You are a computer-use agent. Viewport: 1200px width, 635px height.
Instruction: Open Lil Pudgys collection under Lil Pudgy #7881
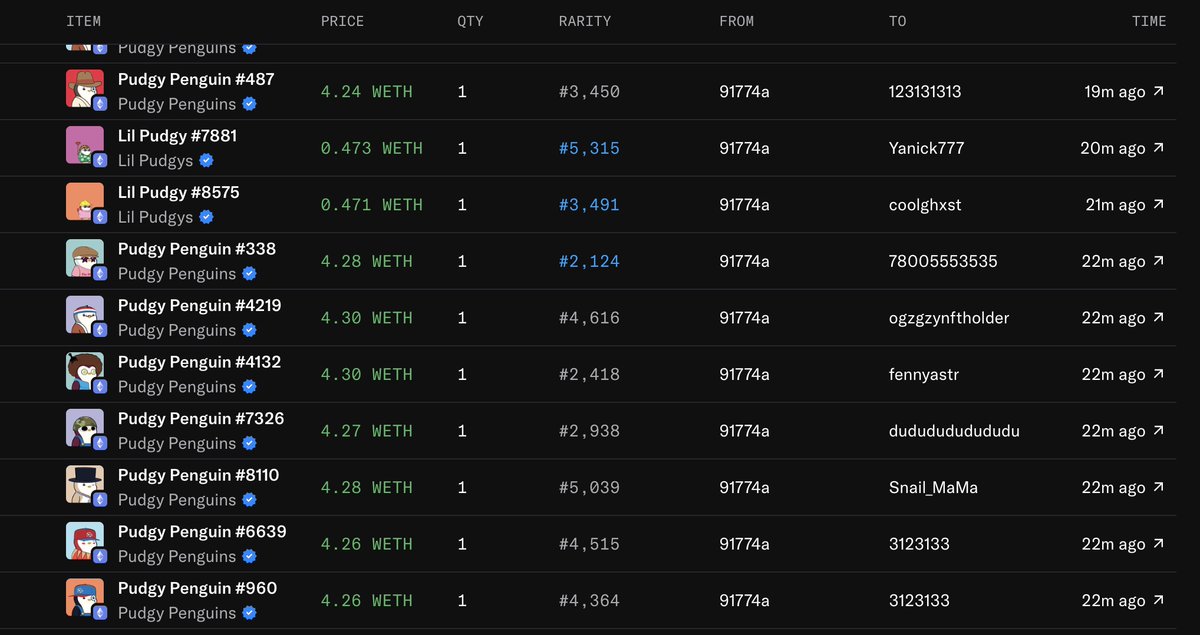(156, 160)
